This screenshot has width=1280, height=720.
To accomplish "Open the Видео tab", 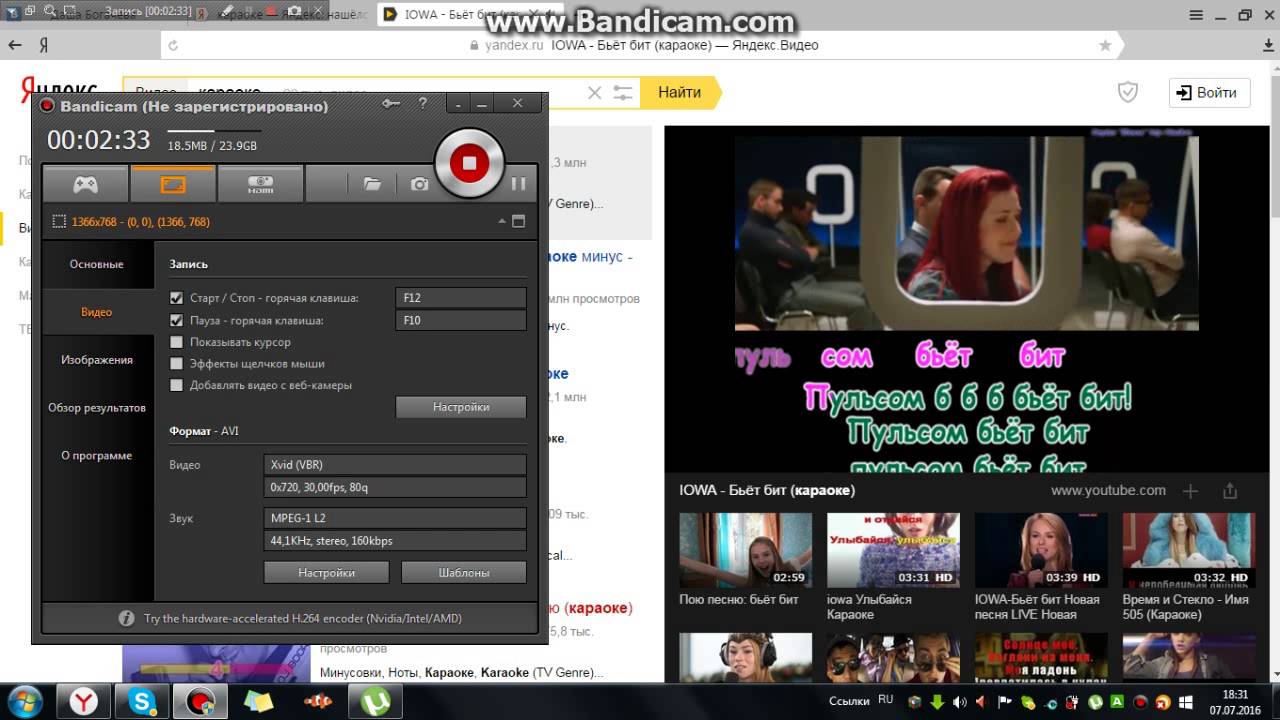I will click(x=97, y=312).
